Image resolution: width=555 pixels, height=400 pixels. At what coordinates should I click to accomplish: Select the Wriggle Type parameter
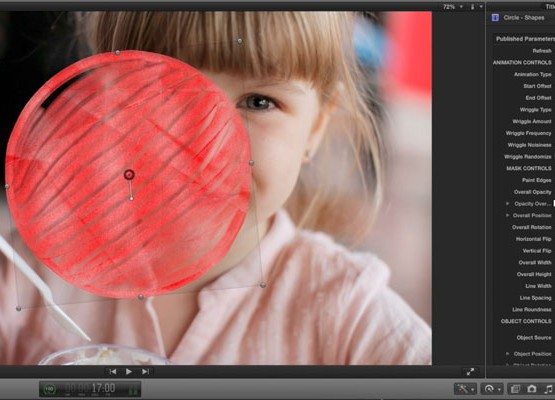pyautogui.click(x=536, y=110)
